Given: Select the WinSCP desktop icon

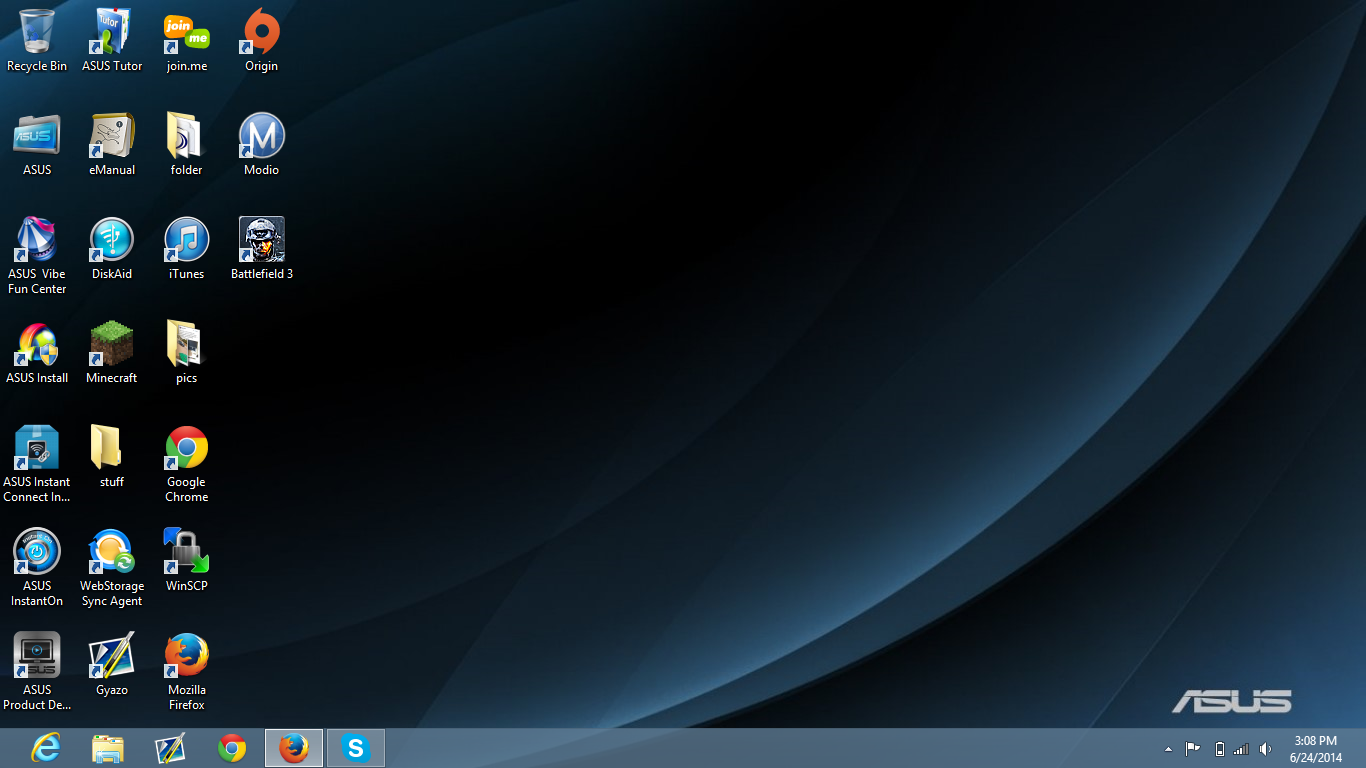Looking at the screenshot, I should click(x=187, y=560).
